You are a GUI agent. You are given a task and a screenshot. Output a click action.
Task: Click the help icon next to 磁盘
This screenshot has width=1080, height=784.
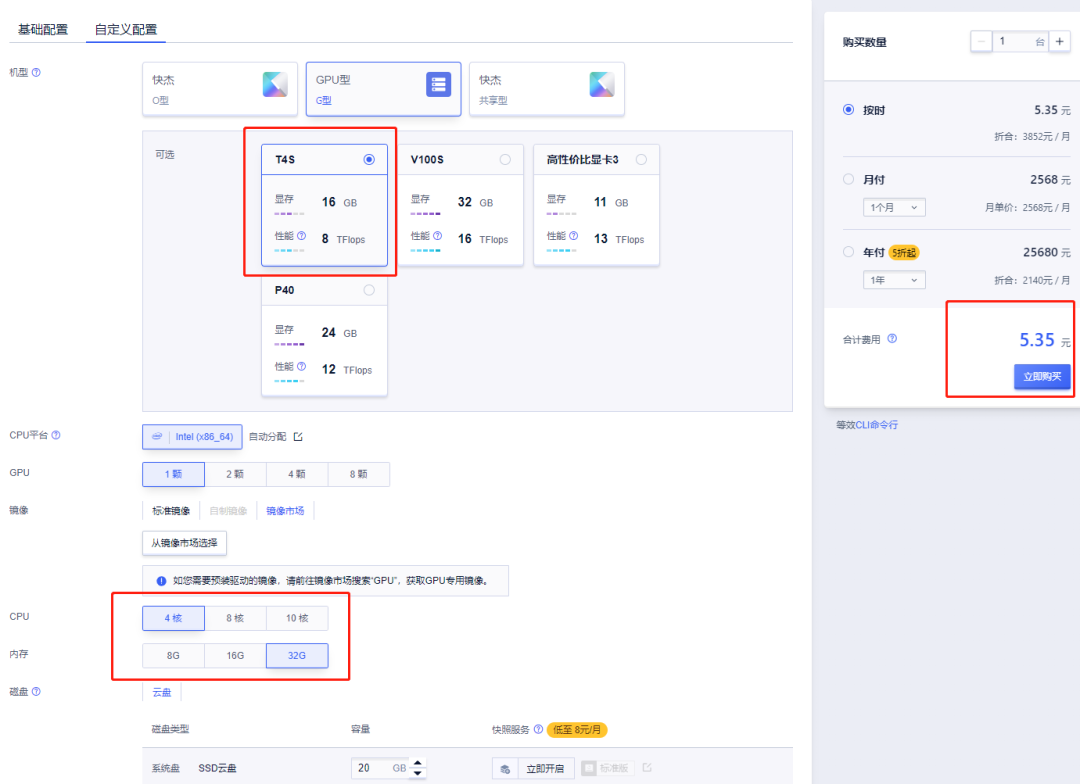37,691
